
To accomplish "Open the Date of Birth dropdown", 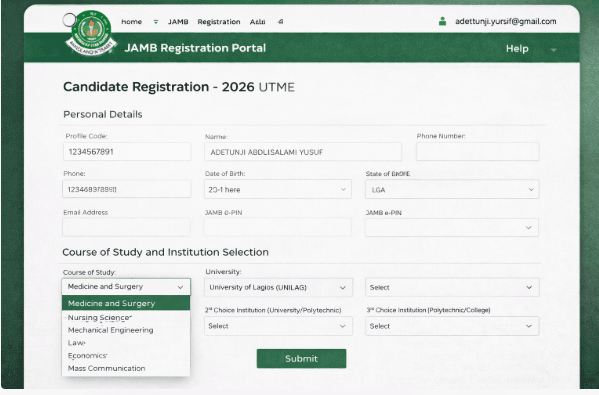I will tap(278, 189).
